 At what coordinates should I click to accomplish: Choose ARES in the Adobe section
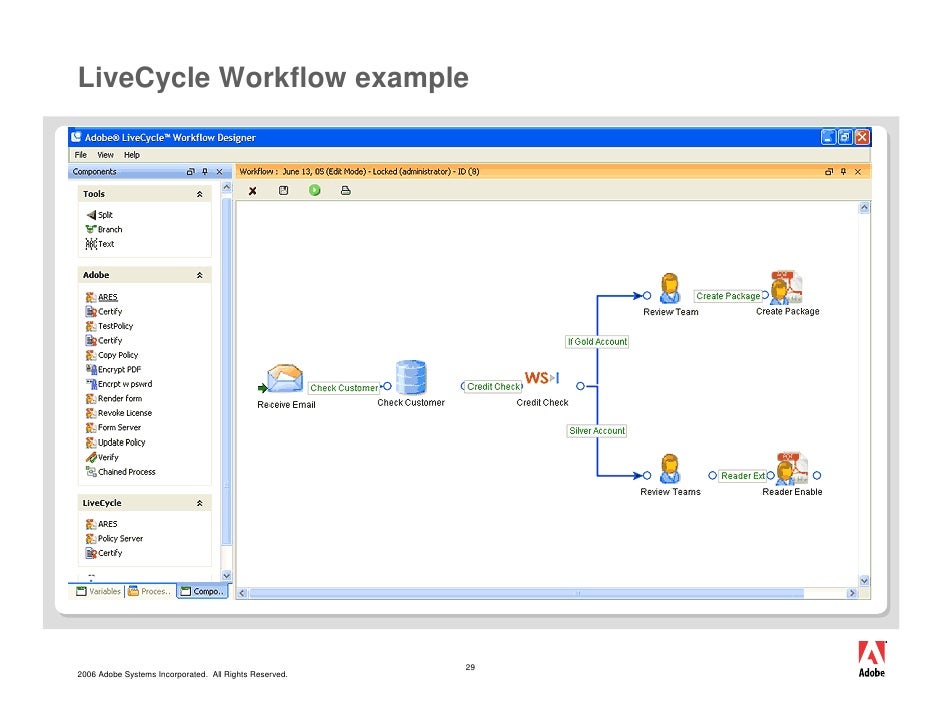click(x=102, y=297)
